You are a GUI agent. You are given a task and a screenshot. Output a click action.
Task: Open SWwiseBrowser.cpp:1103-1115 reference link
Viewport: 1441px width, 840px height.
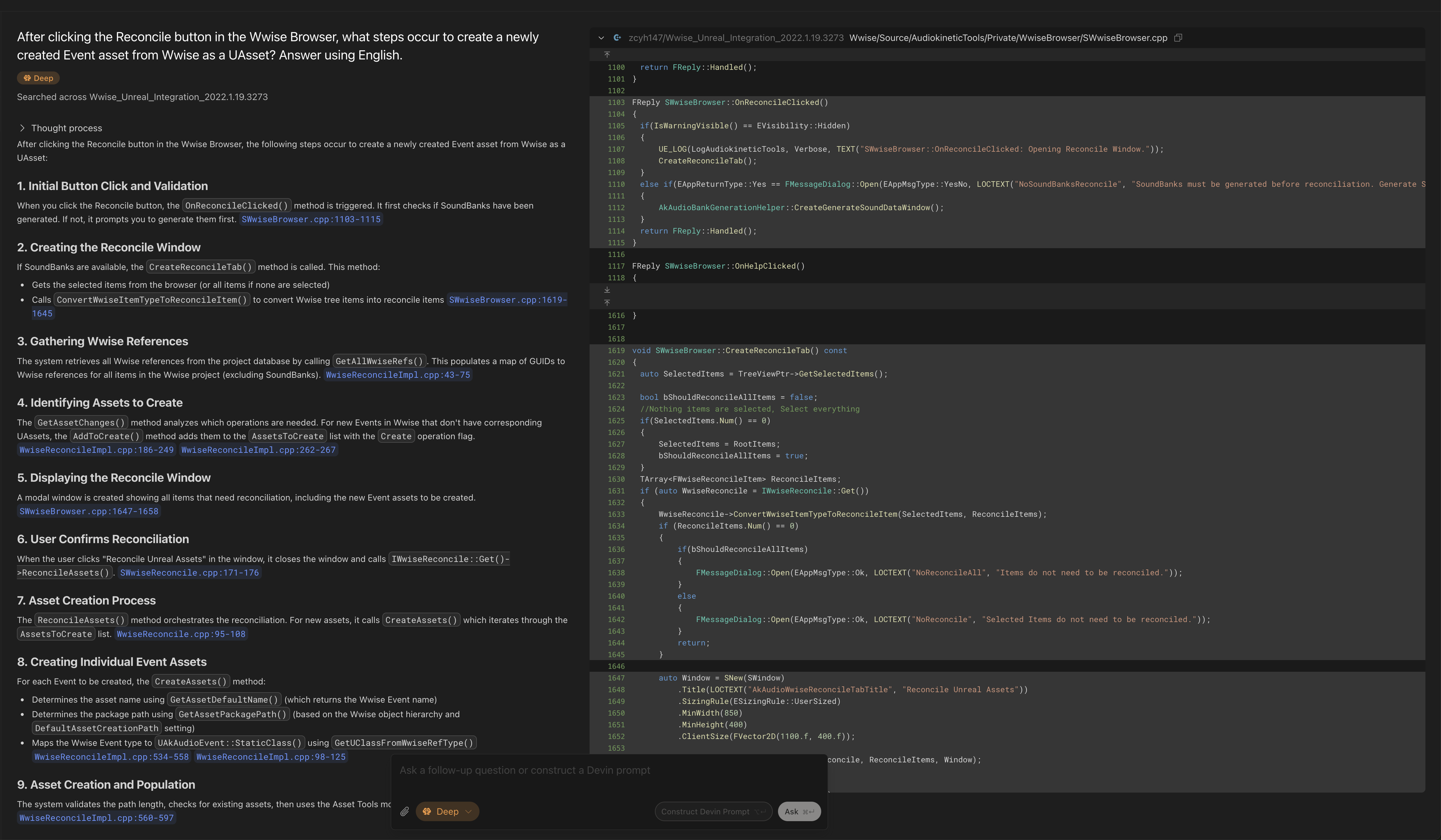point(311,220)
